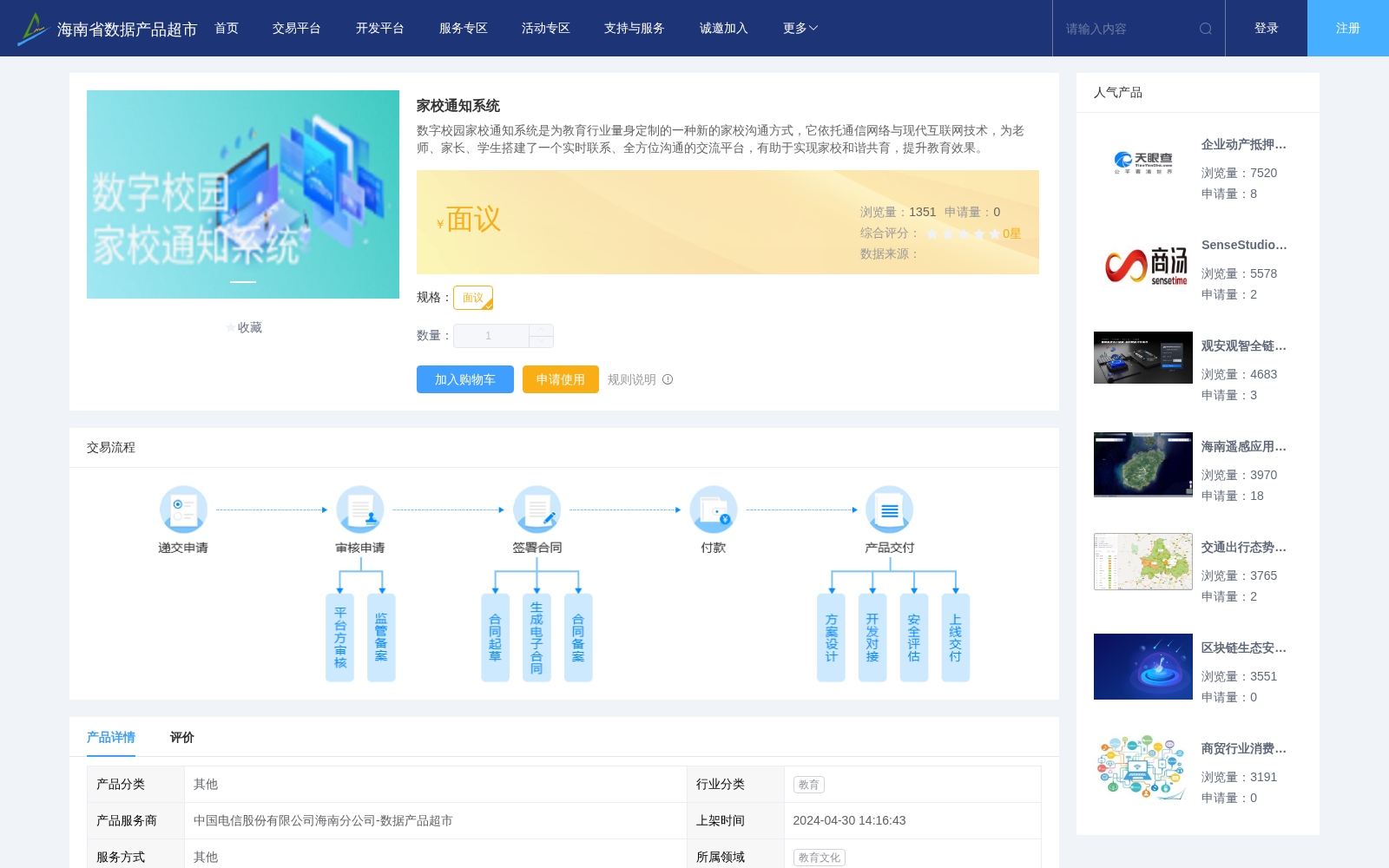The image size is (1389, 868).
Task: Open the 开发平台 menu item
Action: [x=380, y=29]
